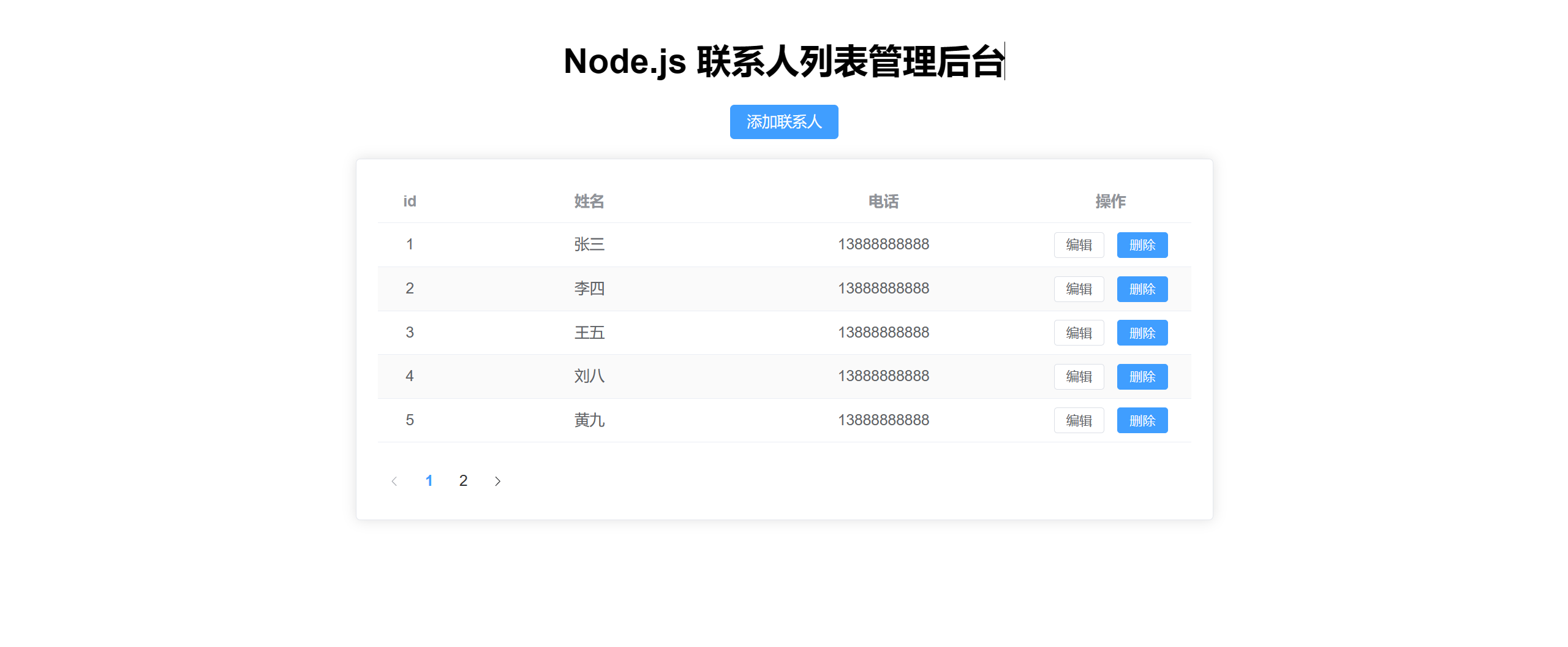Image resolution: width=1568 pixels, height=647 pixels.
Task: Click id cell in 王五 row
Action: pyautogui.click(x=410, y=333)
